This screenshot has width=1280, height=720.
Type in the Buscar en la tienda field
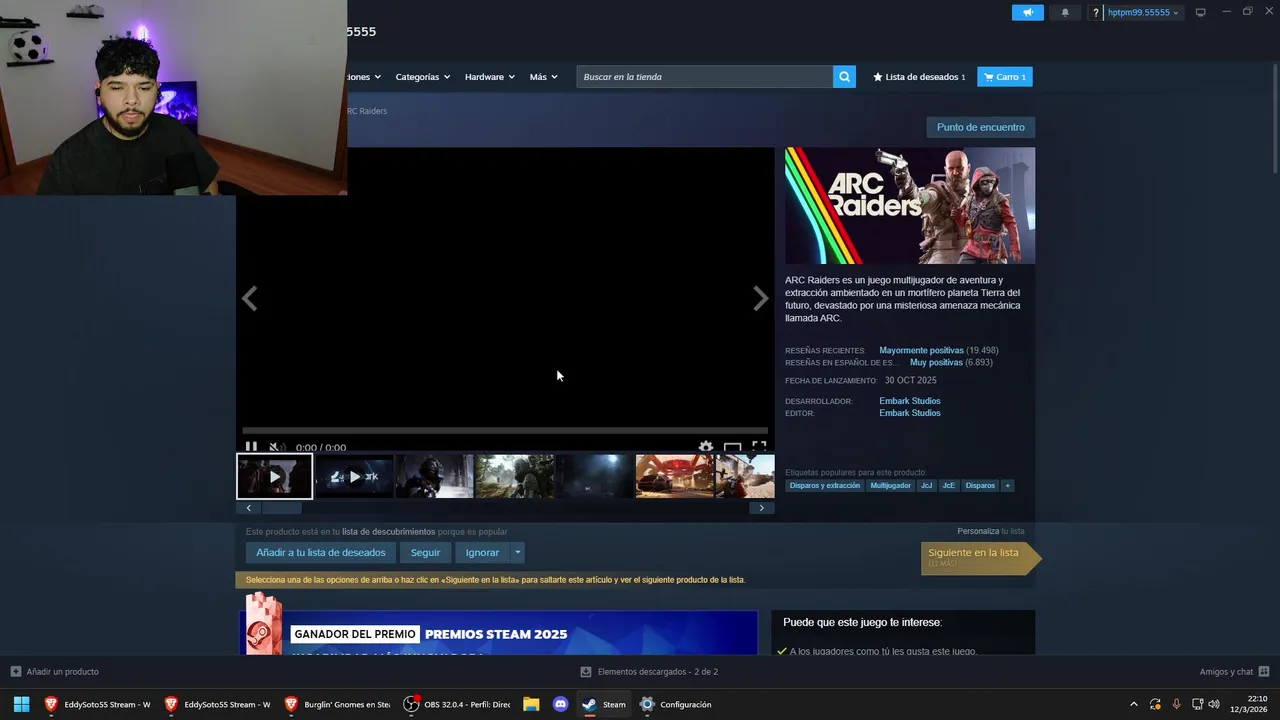[x=705, y=77]
